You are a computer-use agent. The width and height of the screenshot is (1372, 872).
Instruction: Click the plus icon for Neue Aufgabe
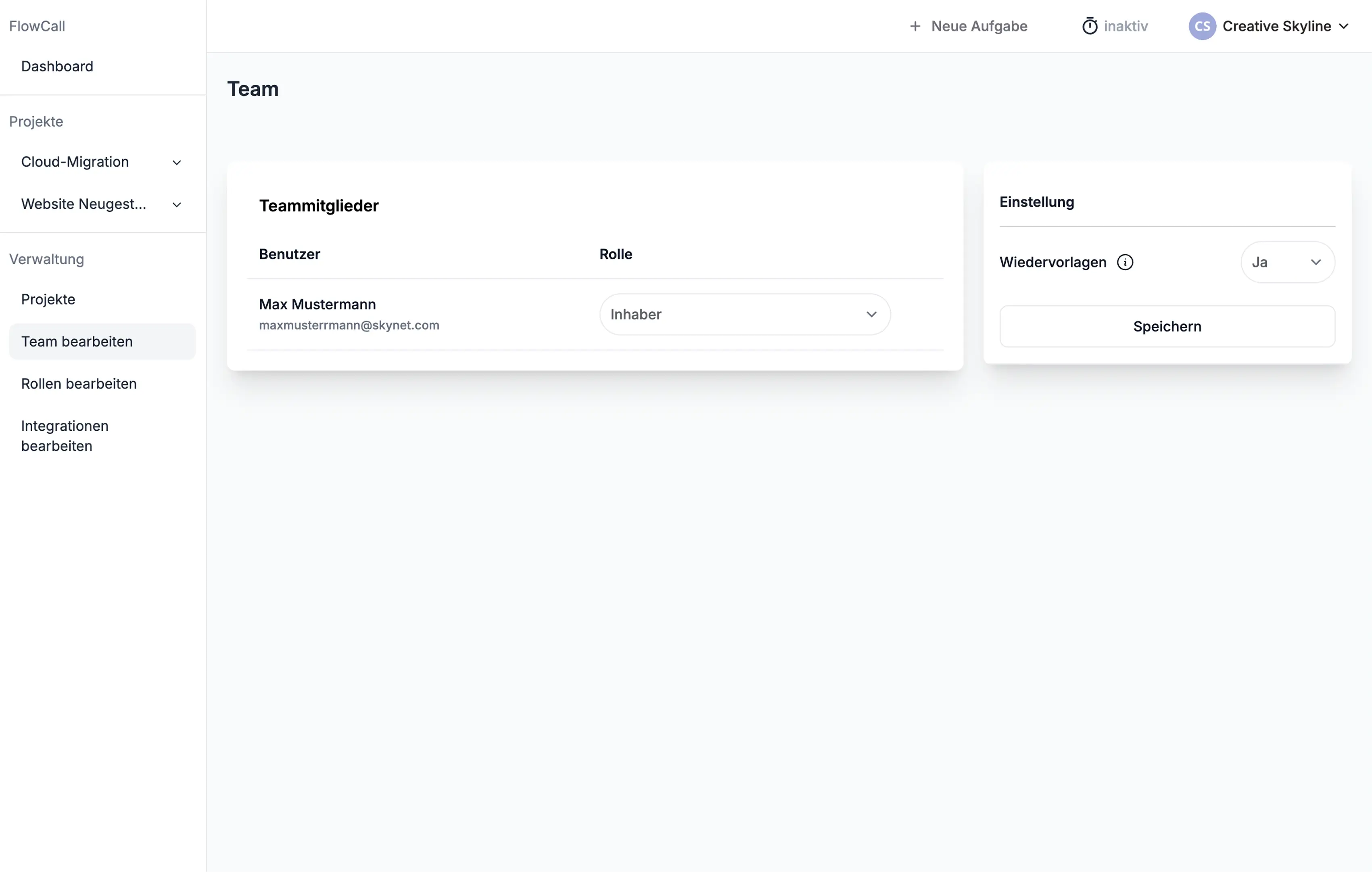click(915, 26)
